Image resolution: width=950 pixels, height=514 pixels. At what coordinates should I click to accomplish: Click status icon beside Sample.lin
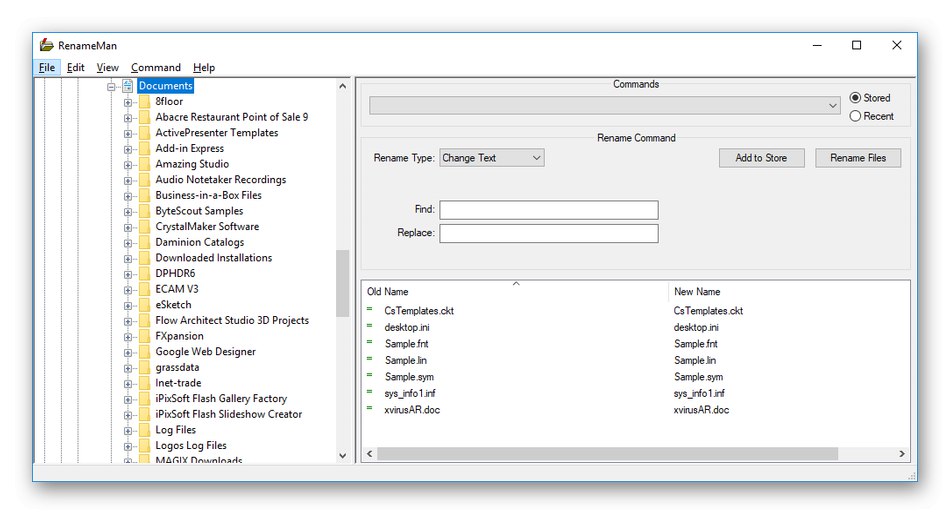369,358
